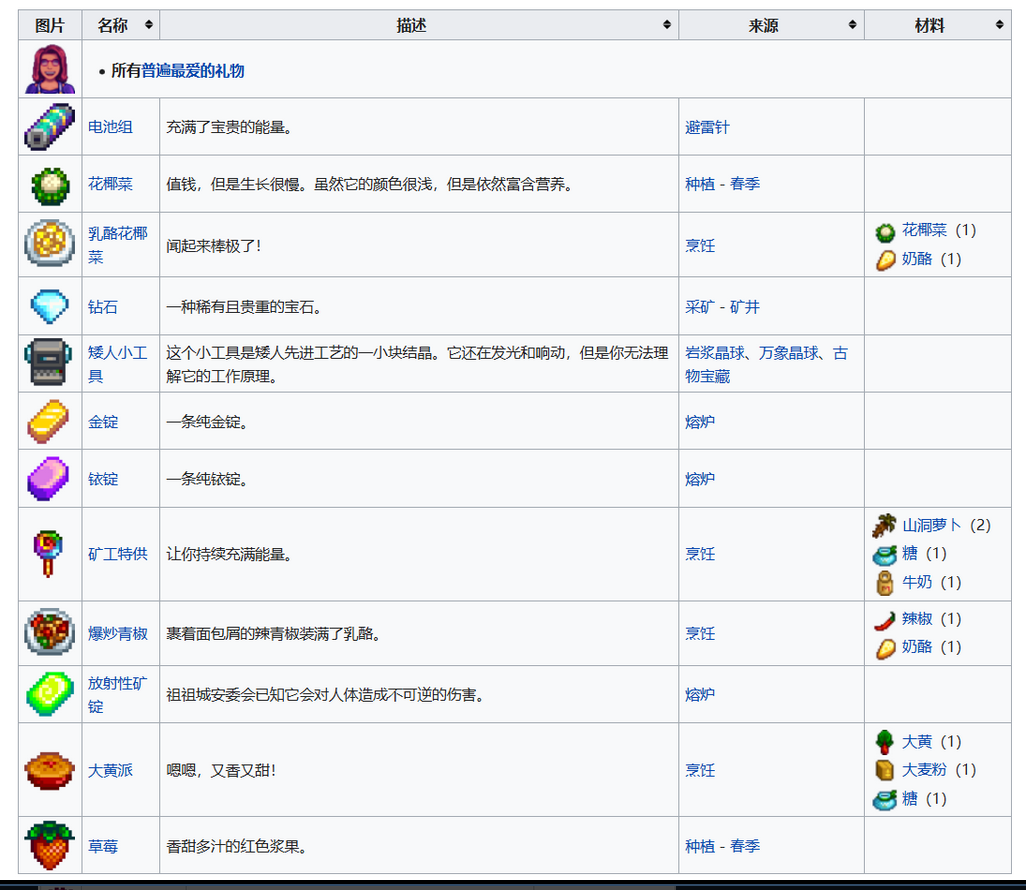Open the 草莓 item link
1026x890 pixels.
click(103, 846)
